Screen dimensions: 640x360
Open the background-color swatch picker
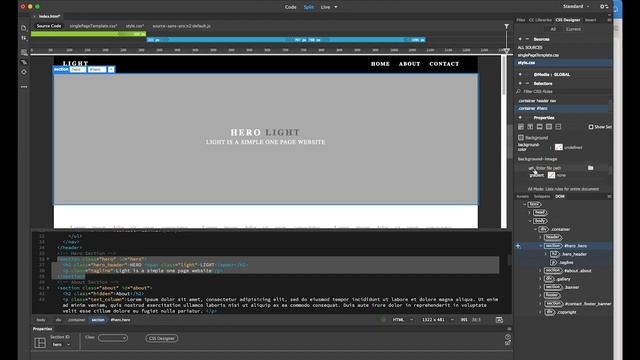(x=559, y=147)
